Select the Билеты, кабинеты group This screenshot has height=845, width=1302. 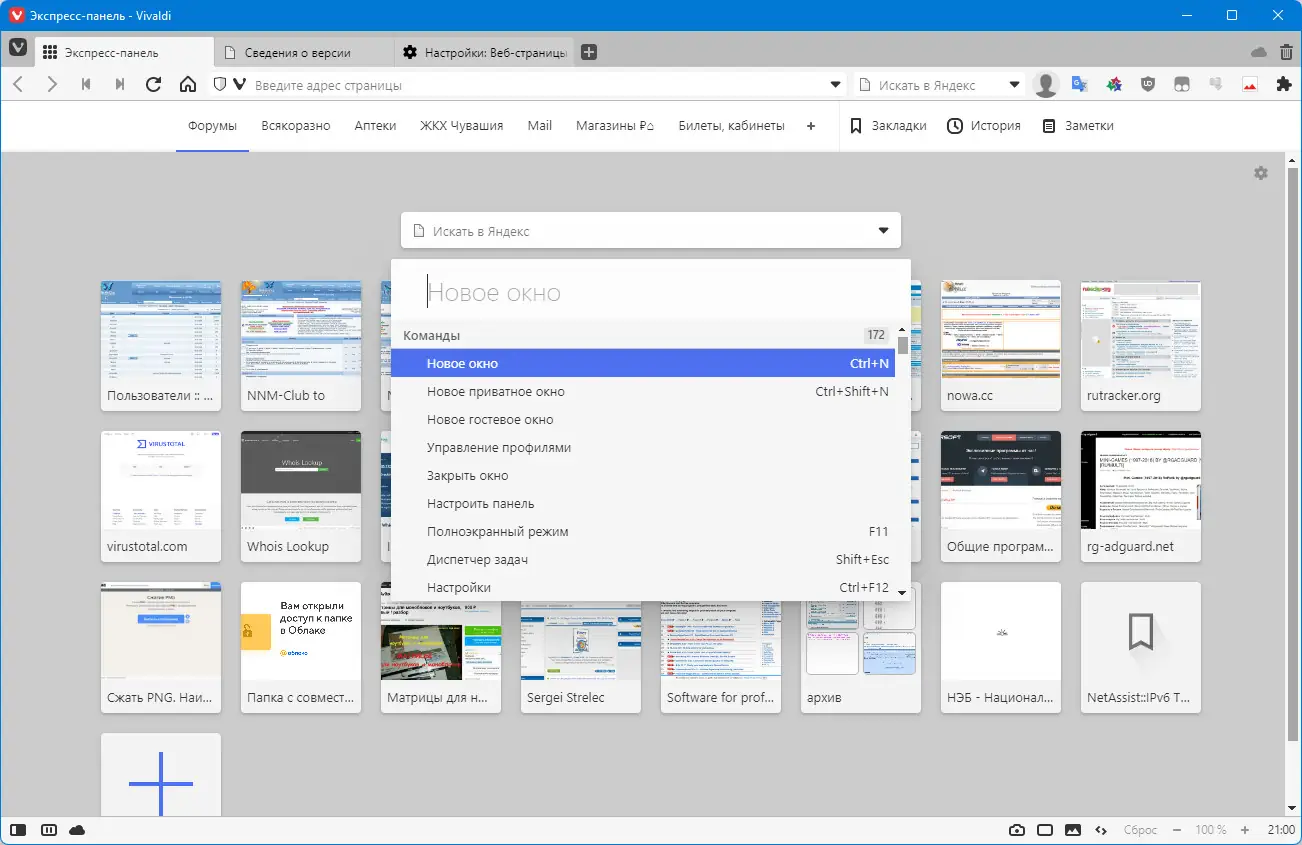click(x=731, y=126)
